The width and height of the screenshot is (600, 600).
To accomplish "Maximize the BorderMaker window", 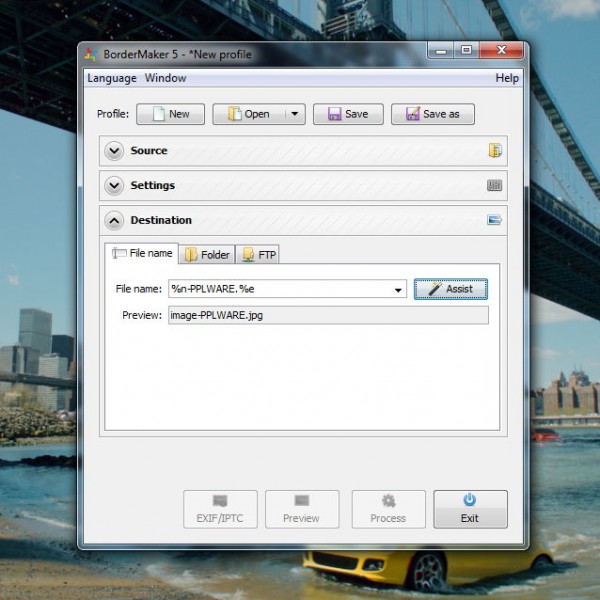I will point(466,51).
